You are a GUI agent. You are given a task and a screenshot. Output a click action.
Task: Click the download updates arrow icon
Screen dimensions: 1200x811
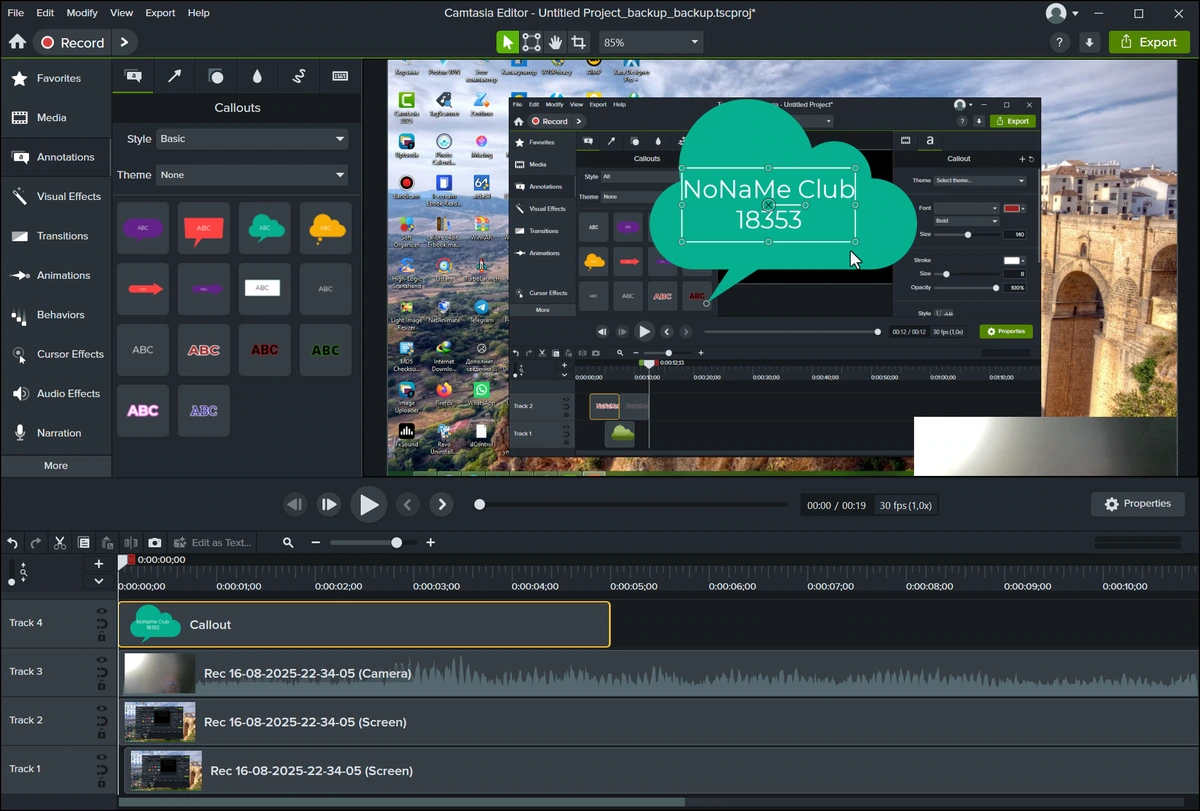[x=1090, y=42]
